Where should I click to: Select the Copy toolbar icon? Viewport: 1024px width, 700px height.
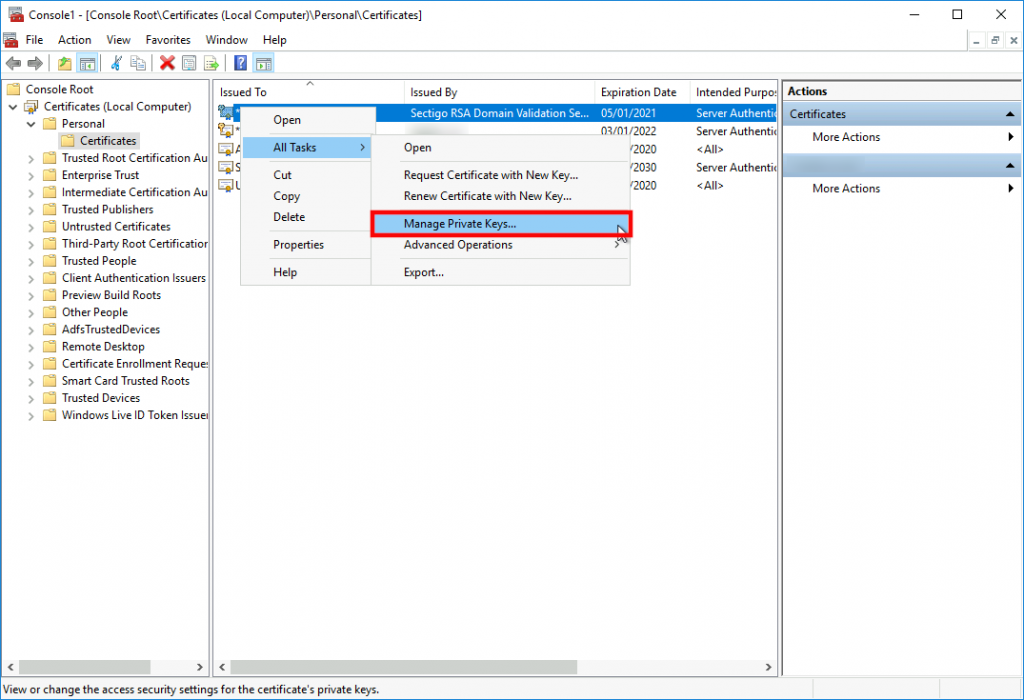[137, 62]
